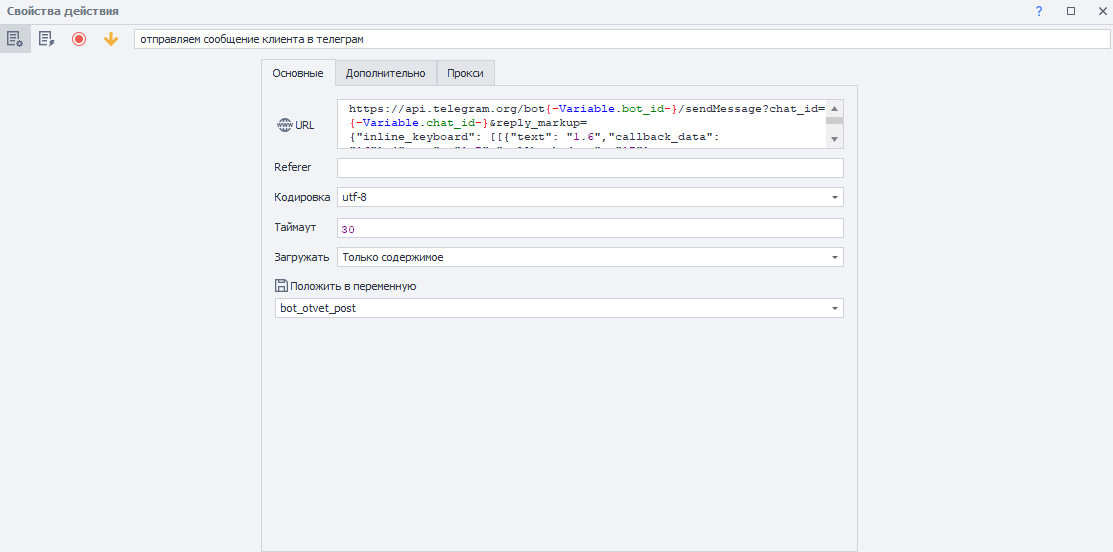Click the document-with-lightning toolbar icon

pyautogui.click(x=46, y=39)
